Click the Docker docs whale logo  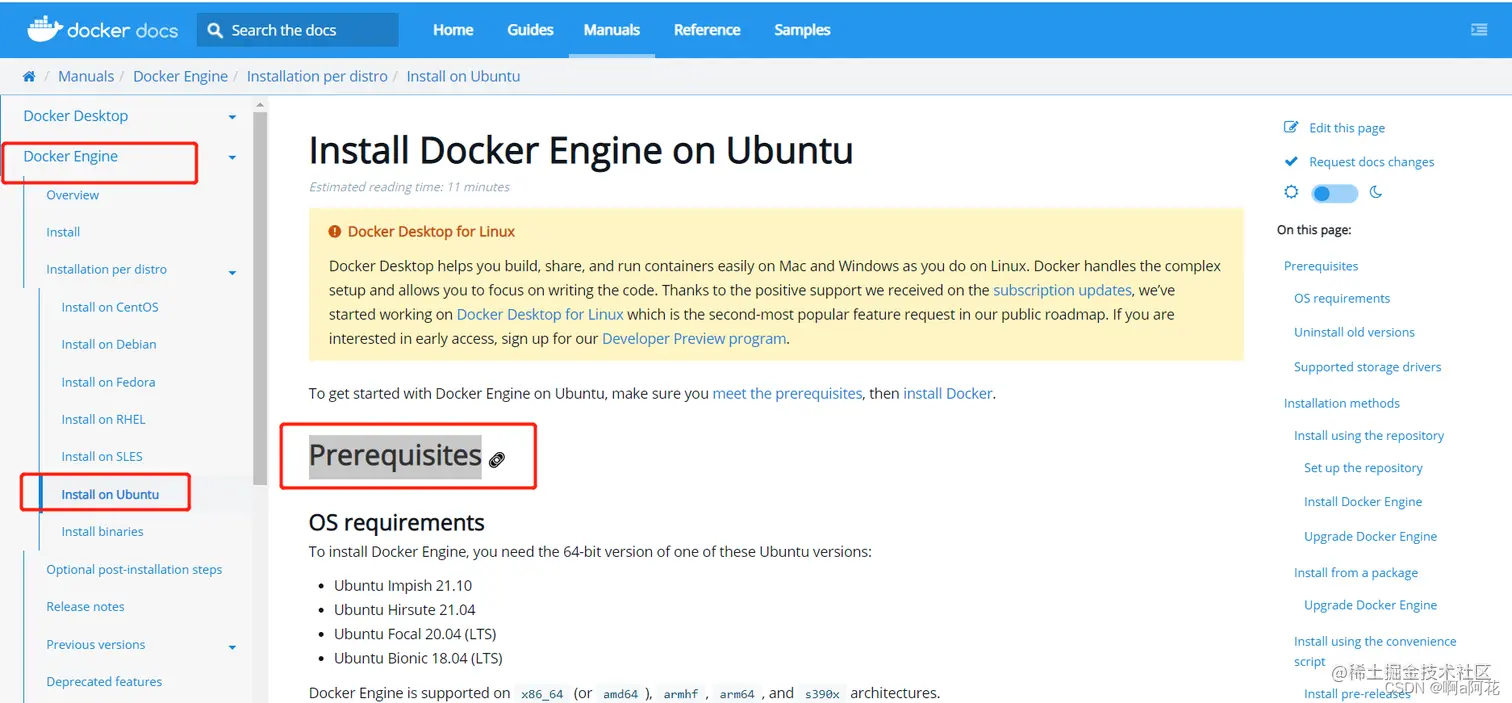[43, 29]
